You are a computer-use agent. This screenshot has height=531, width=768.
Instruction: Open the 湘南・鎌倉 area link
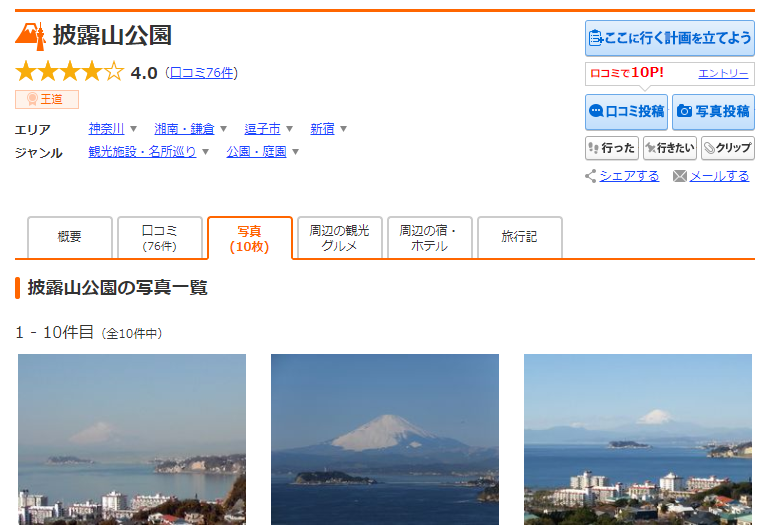[x=184, y=129]
